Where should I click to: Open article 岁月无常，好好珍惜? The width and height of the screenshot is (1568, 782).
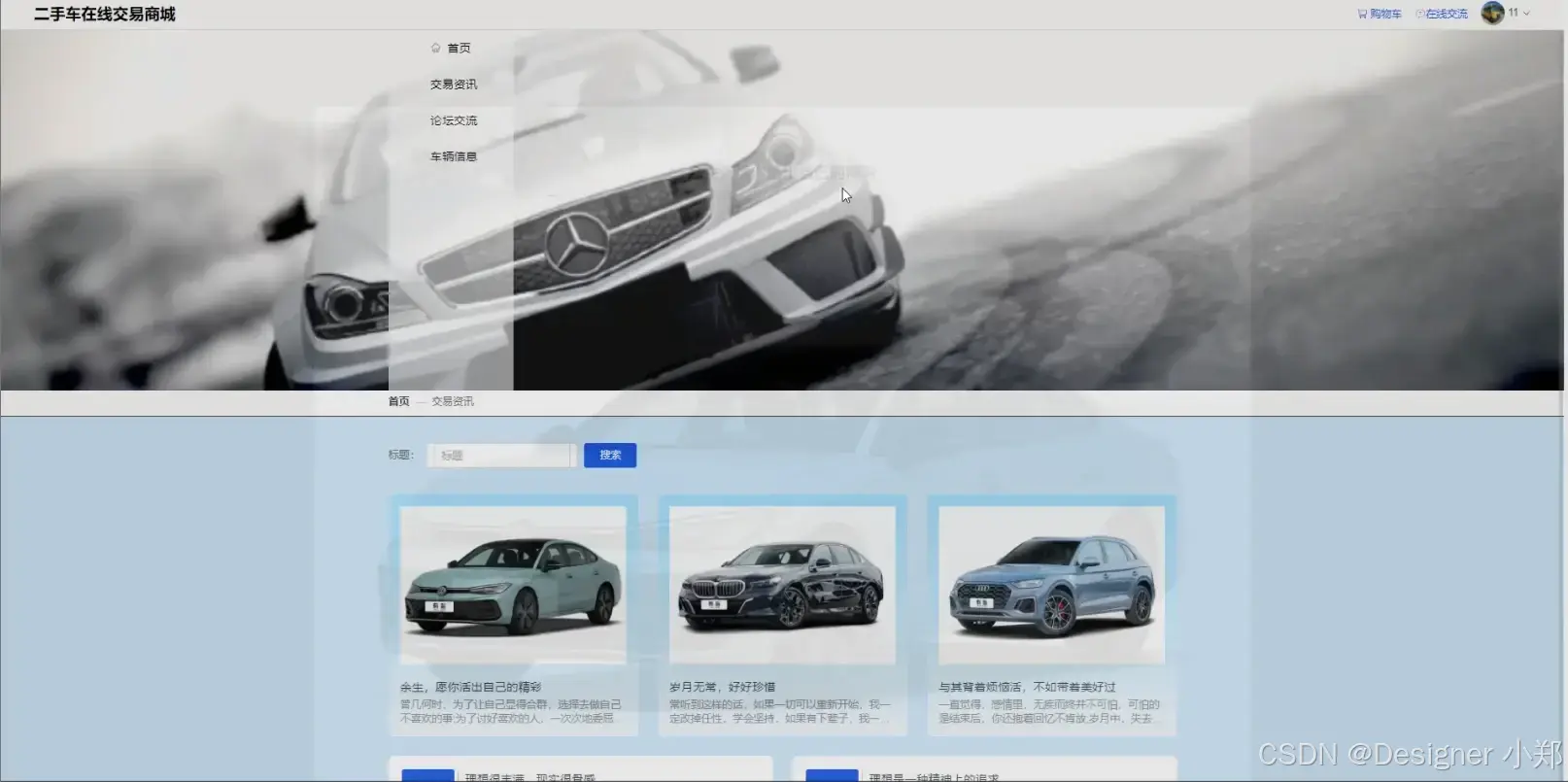click(x=722, y=687)
